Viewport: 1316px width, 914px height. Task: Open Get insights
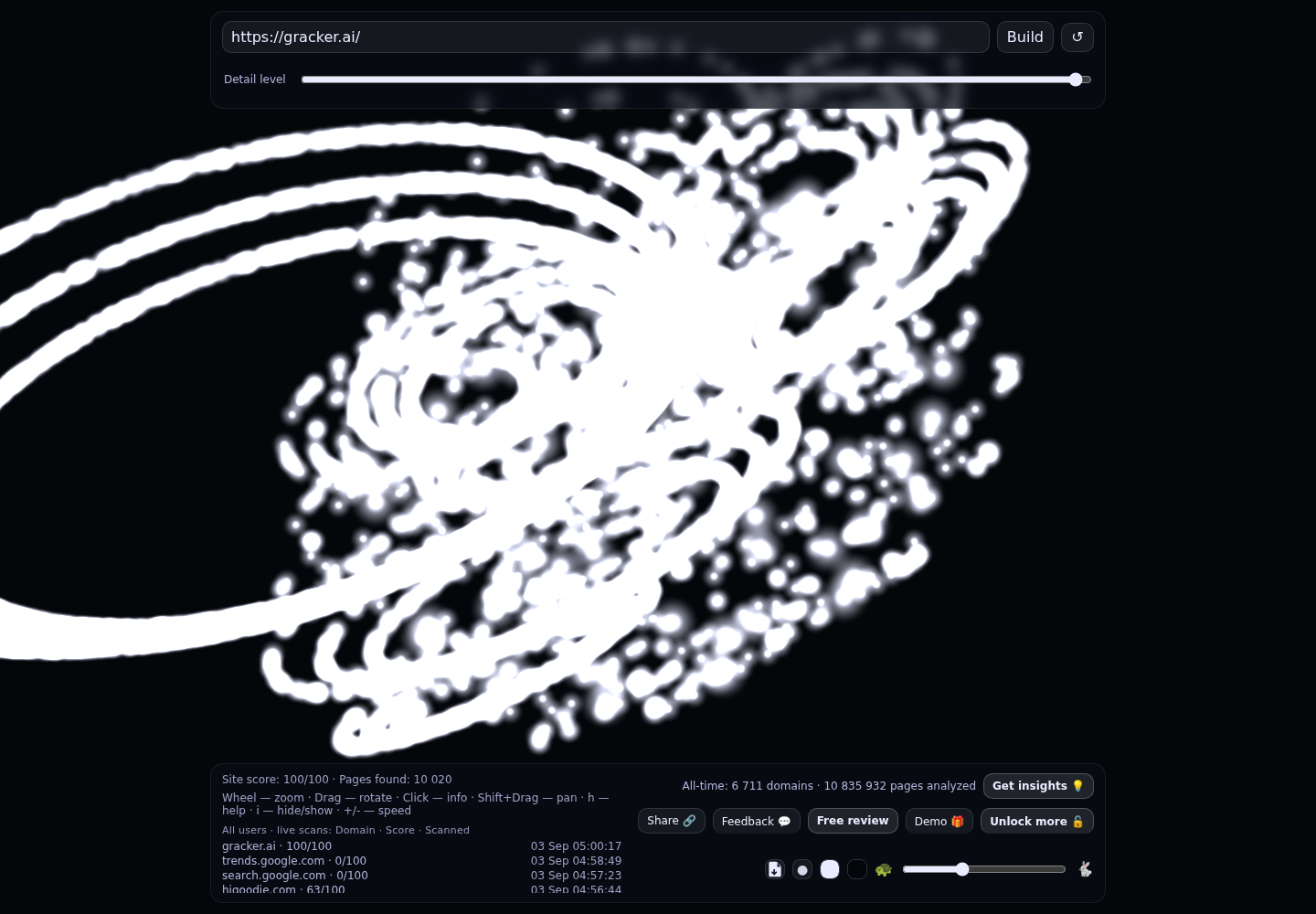[1038, 786]
